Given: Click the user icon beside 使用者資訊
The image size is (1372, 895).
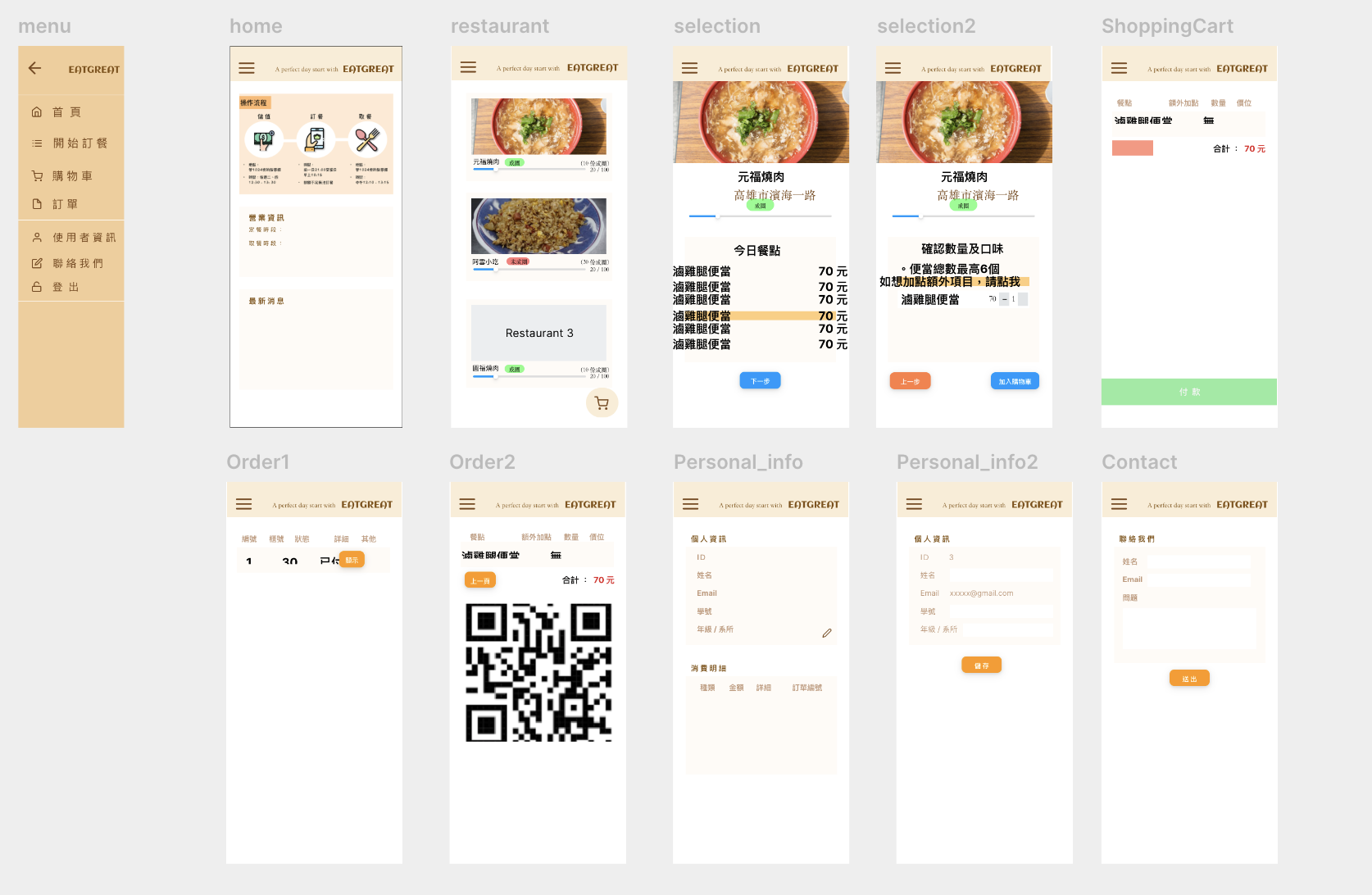Looking at the screenshot, I should (37, 237).
